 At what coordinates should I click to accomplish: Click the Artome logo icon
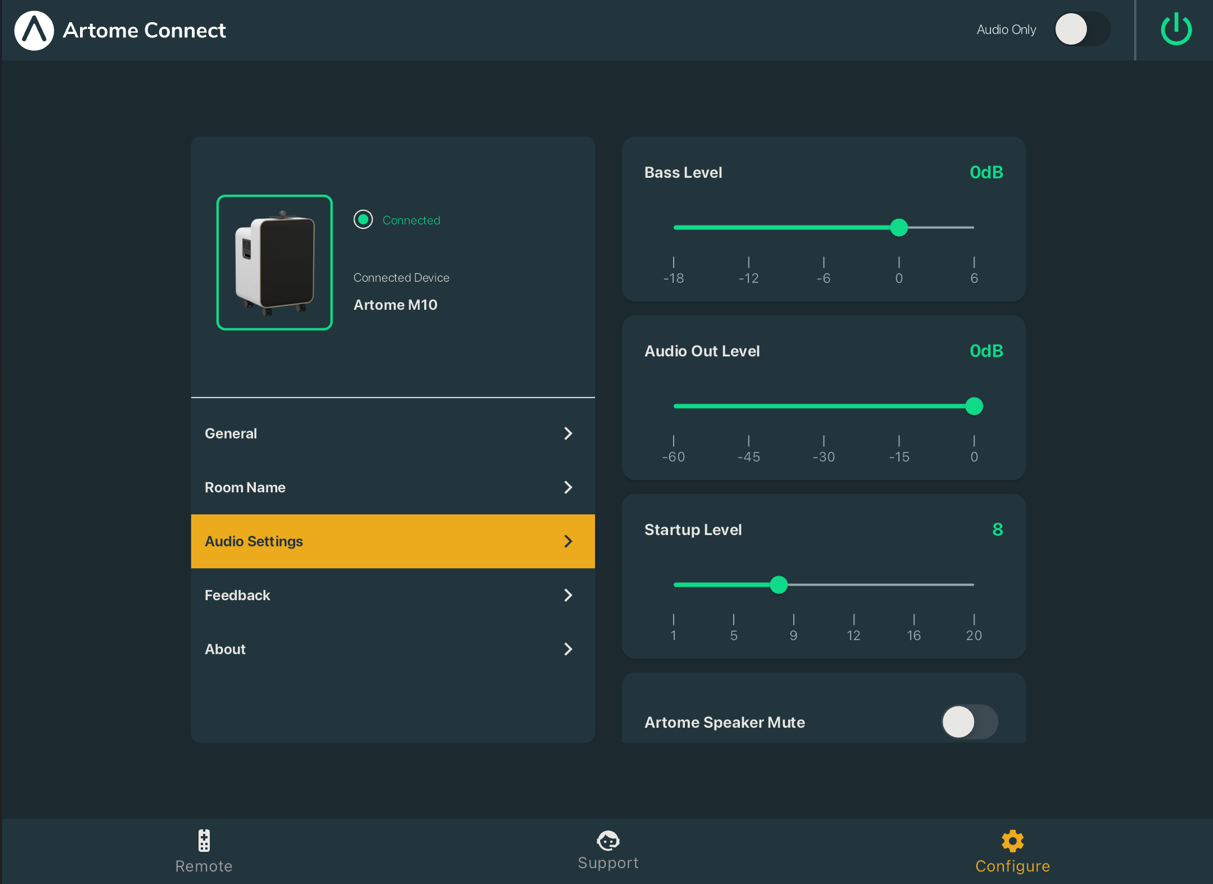34,30
